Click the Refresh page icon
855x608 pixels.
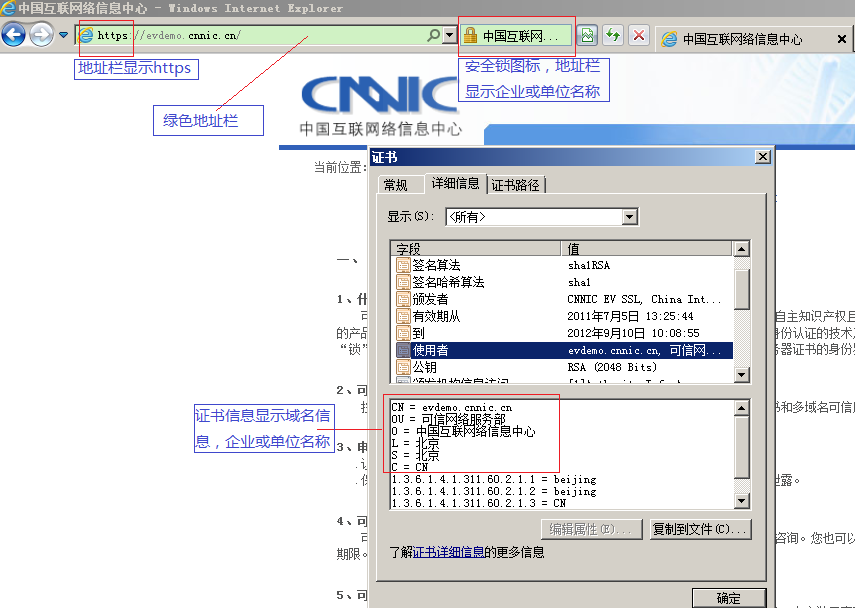pos(613,36)
